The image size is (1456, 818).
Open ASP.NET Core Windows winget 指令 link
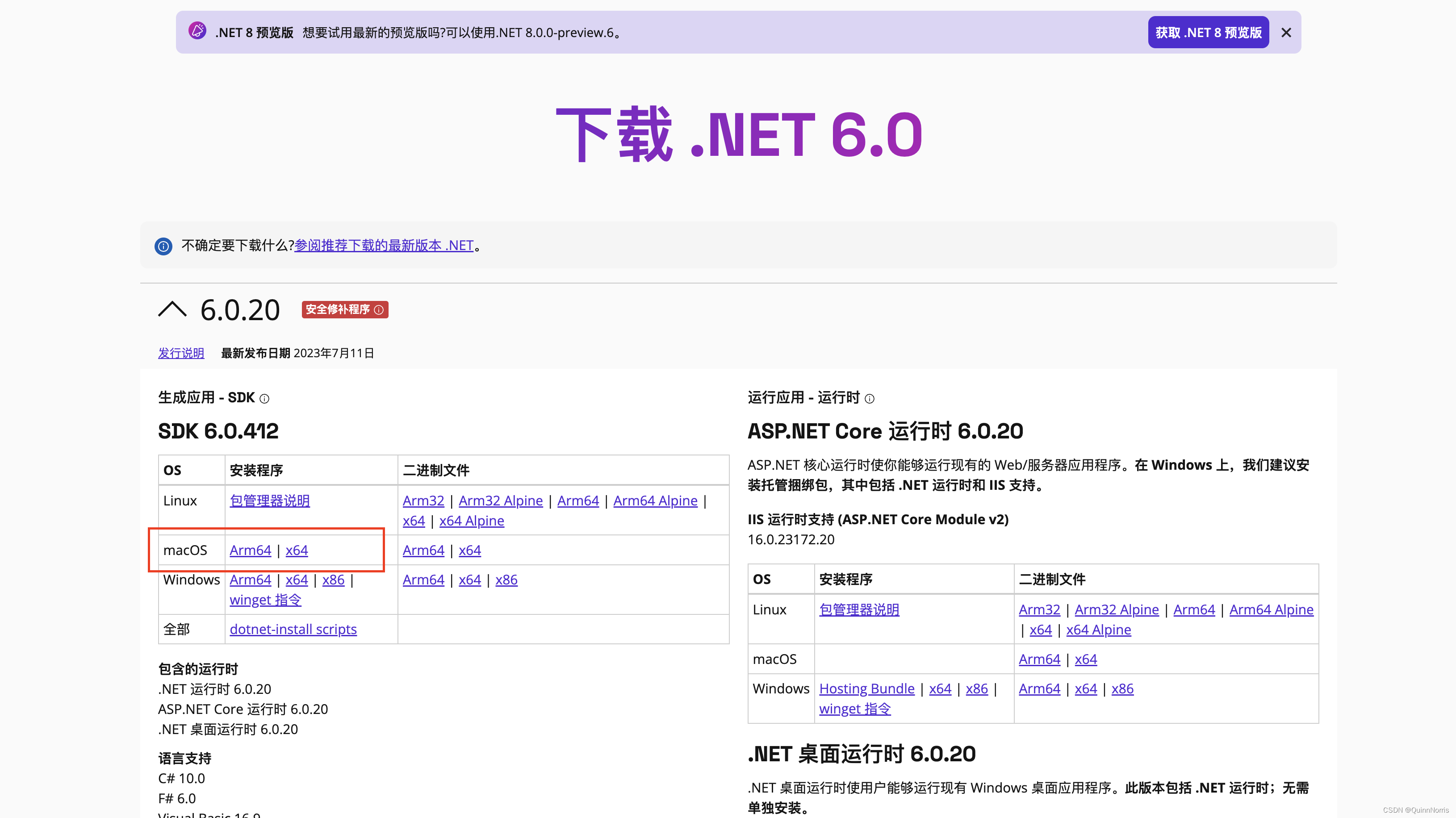point(854,709)
